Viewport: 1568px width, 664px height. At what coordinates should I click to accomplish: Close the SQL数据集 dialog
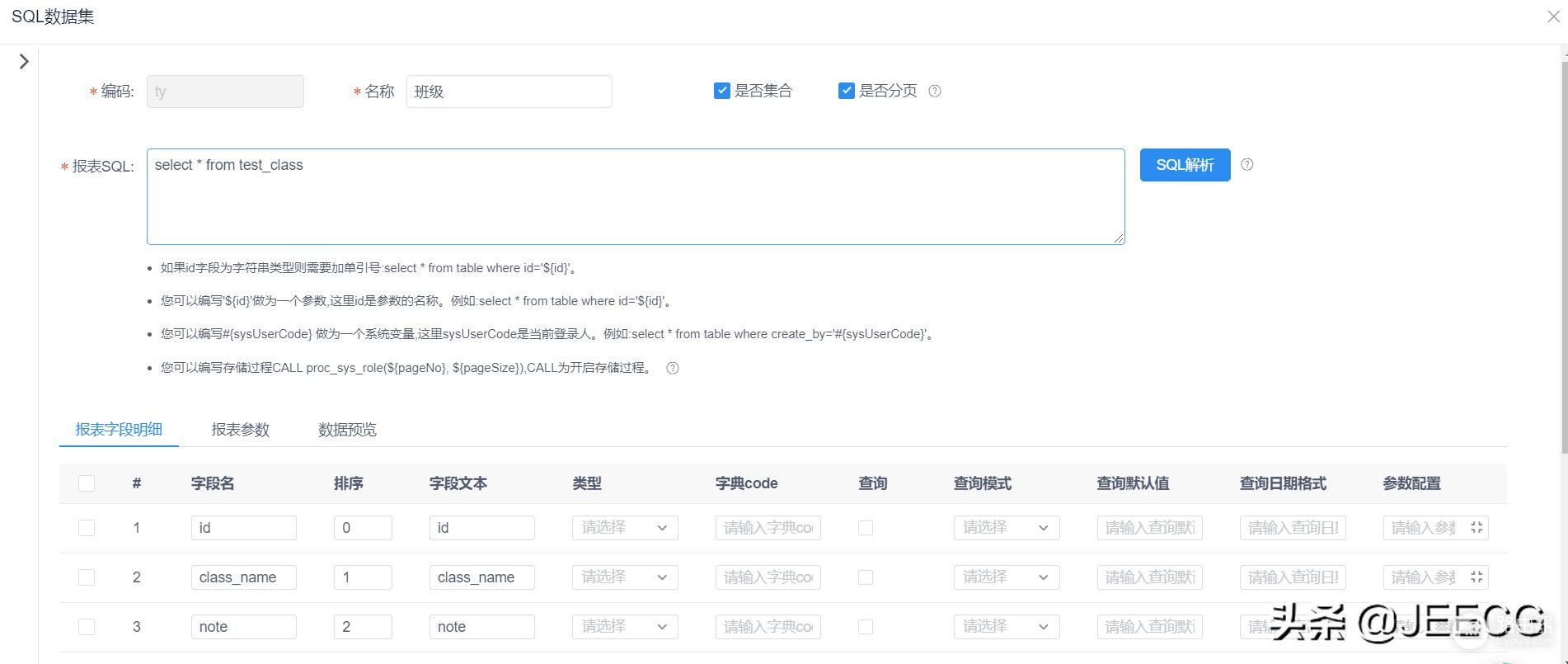[x=1553, y=16]
